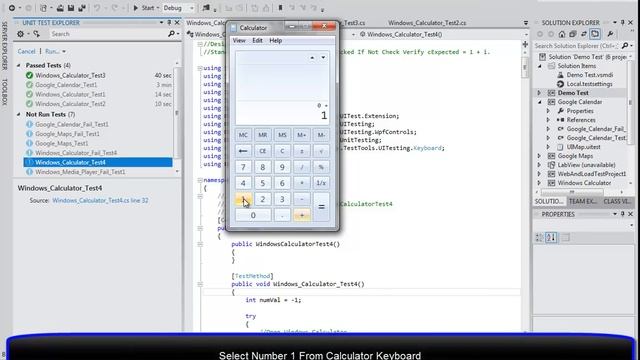This screenshot has height=360, width=640.
Task: Click the Show All Files icon in Solution Explorer
Action: pos(595,34)
